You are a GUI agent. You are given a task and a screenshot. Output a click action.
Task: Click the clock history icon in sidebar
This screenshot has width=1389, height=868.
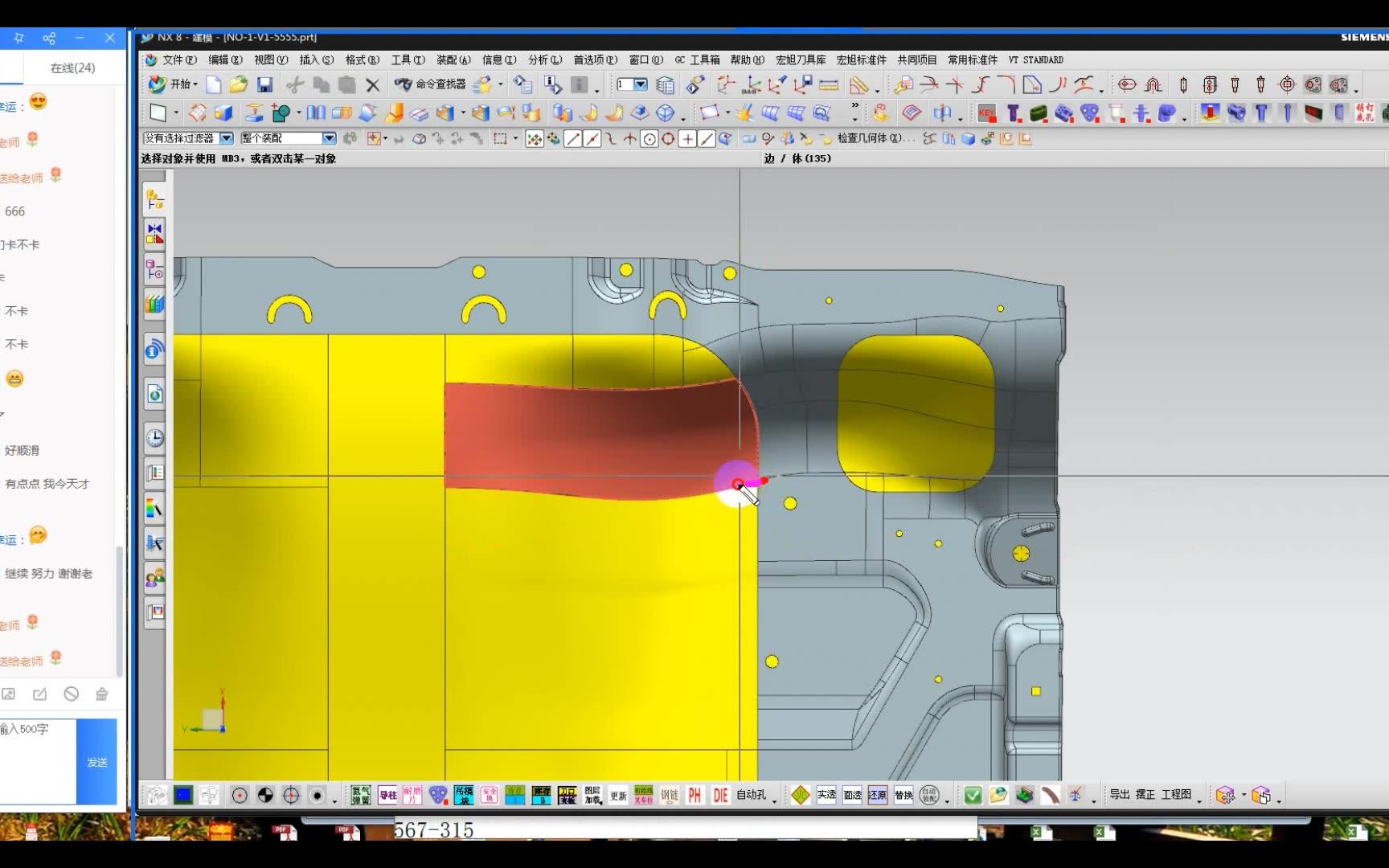point(155,438)
